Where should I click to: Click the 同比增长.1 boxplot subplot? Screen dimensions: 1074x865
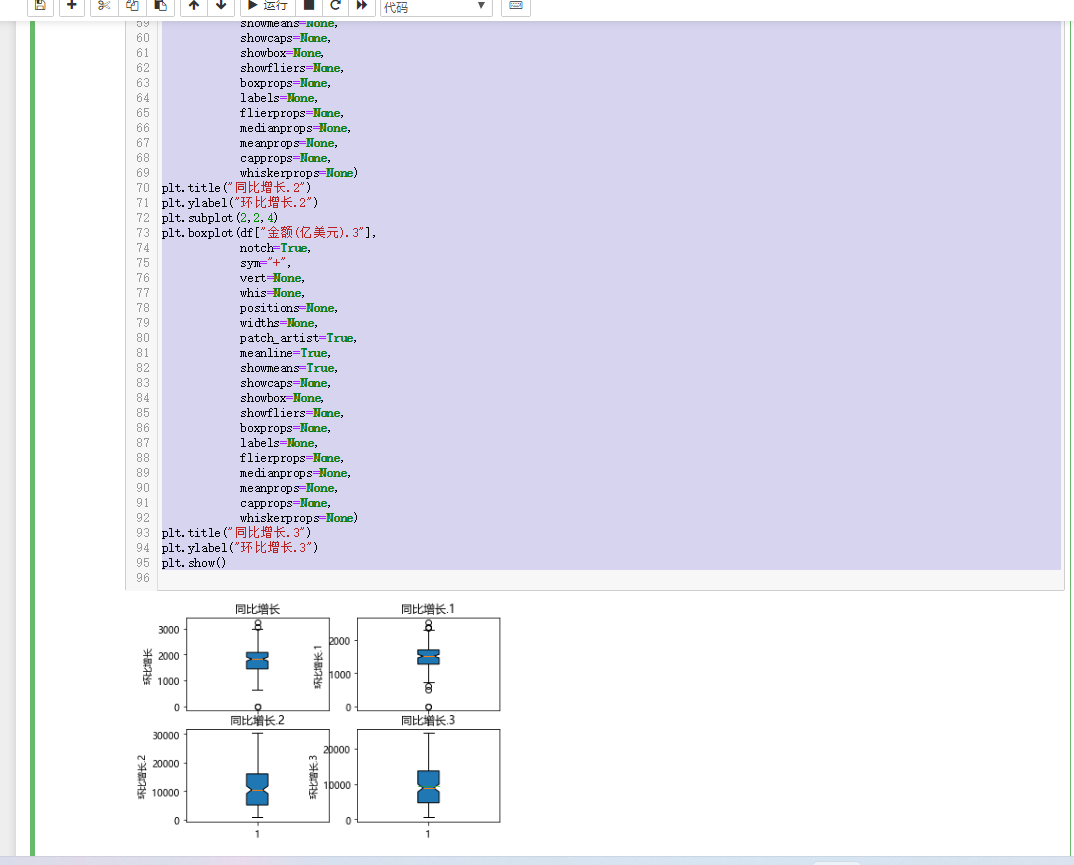click(428, 664)
